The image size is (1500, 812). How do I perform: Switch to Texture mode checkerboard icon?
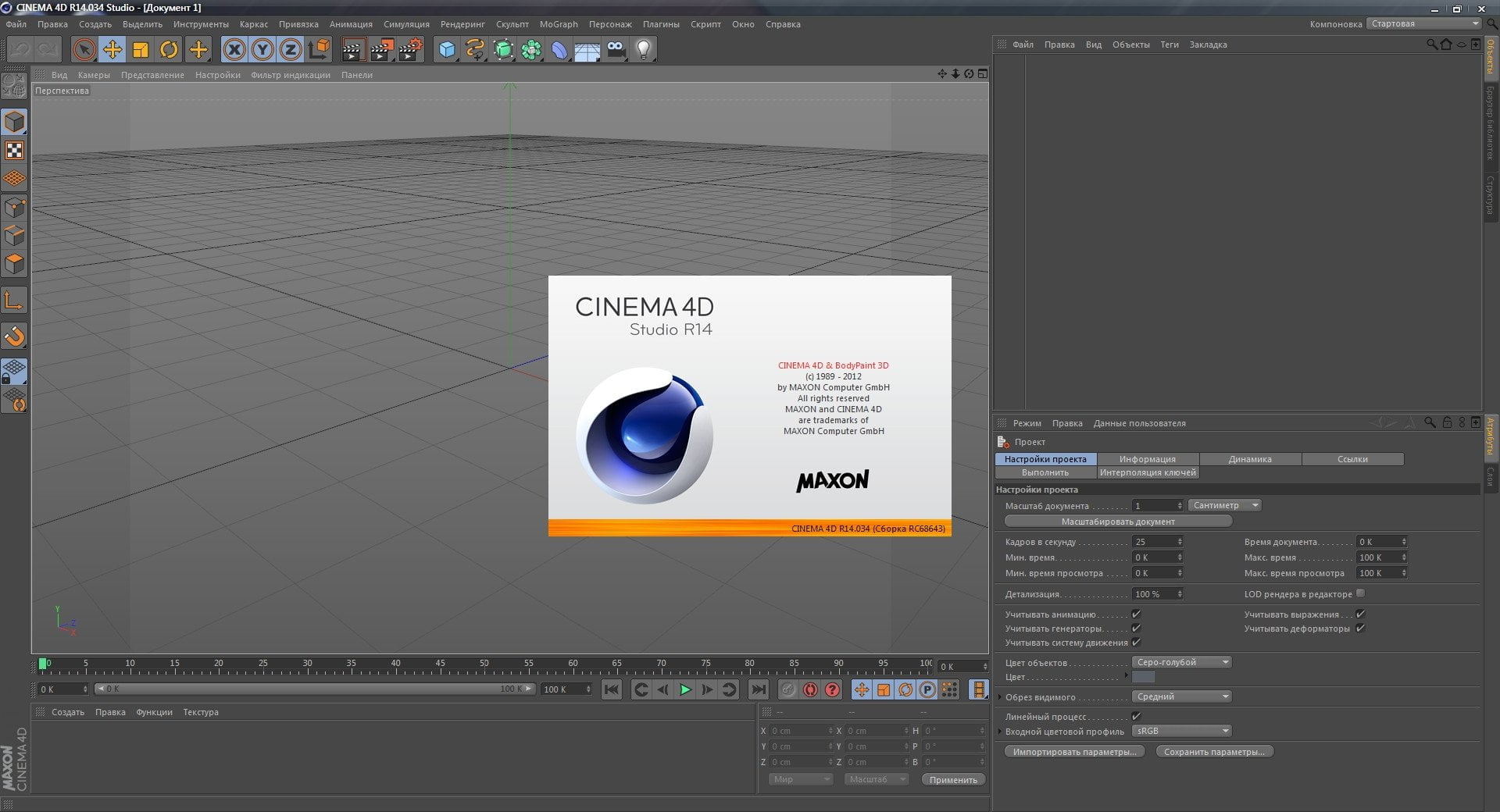15,151
